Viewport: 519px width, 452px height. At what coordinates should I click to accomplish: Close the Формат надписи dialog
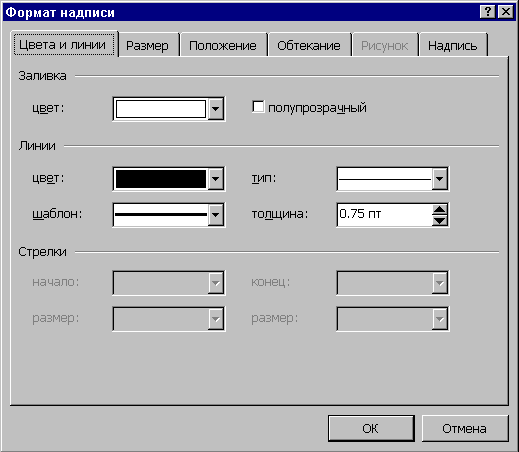click(x=506, y=12)
